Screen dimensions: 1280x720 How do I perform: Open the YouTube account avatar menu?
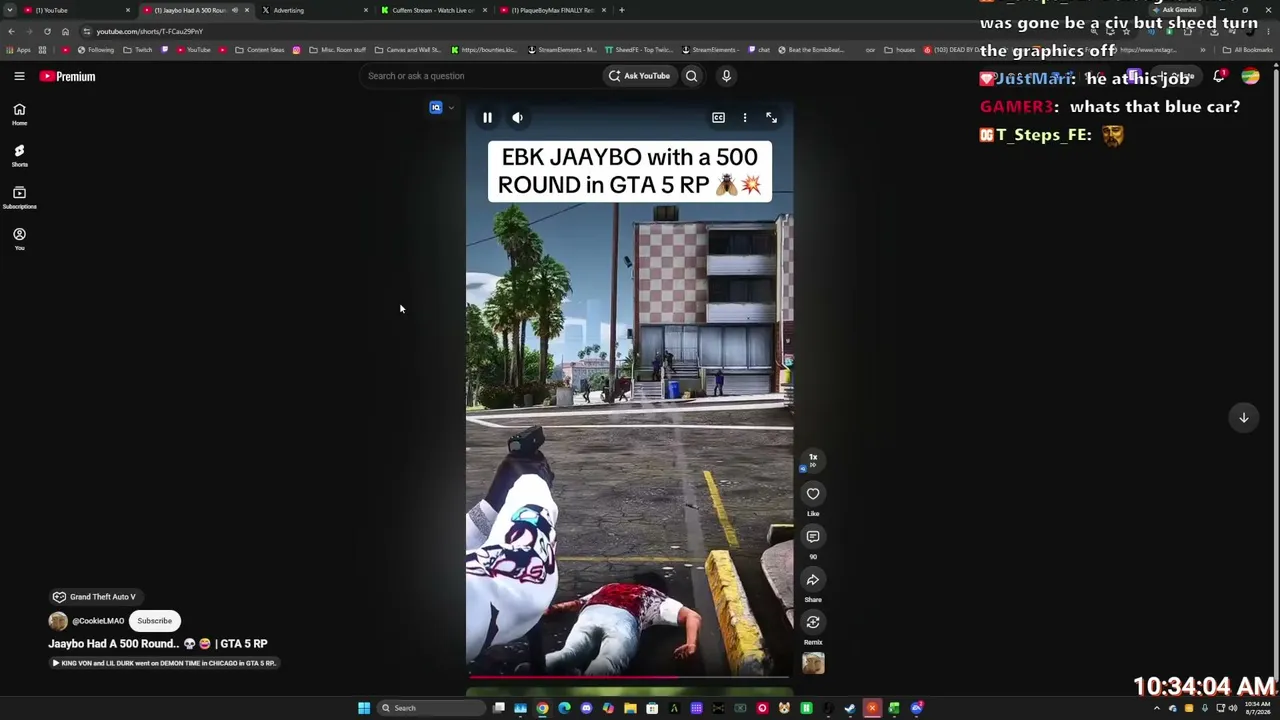pos(1250,76)
